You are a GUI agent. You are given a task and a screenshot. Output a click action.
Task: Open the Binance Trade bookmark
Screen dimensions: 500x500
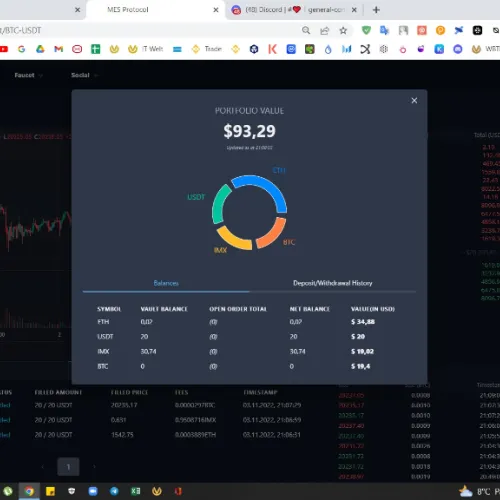pos(207,49)
